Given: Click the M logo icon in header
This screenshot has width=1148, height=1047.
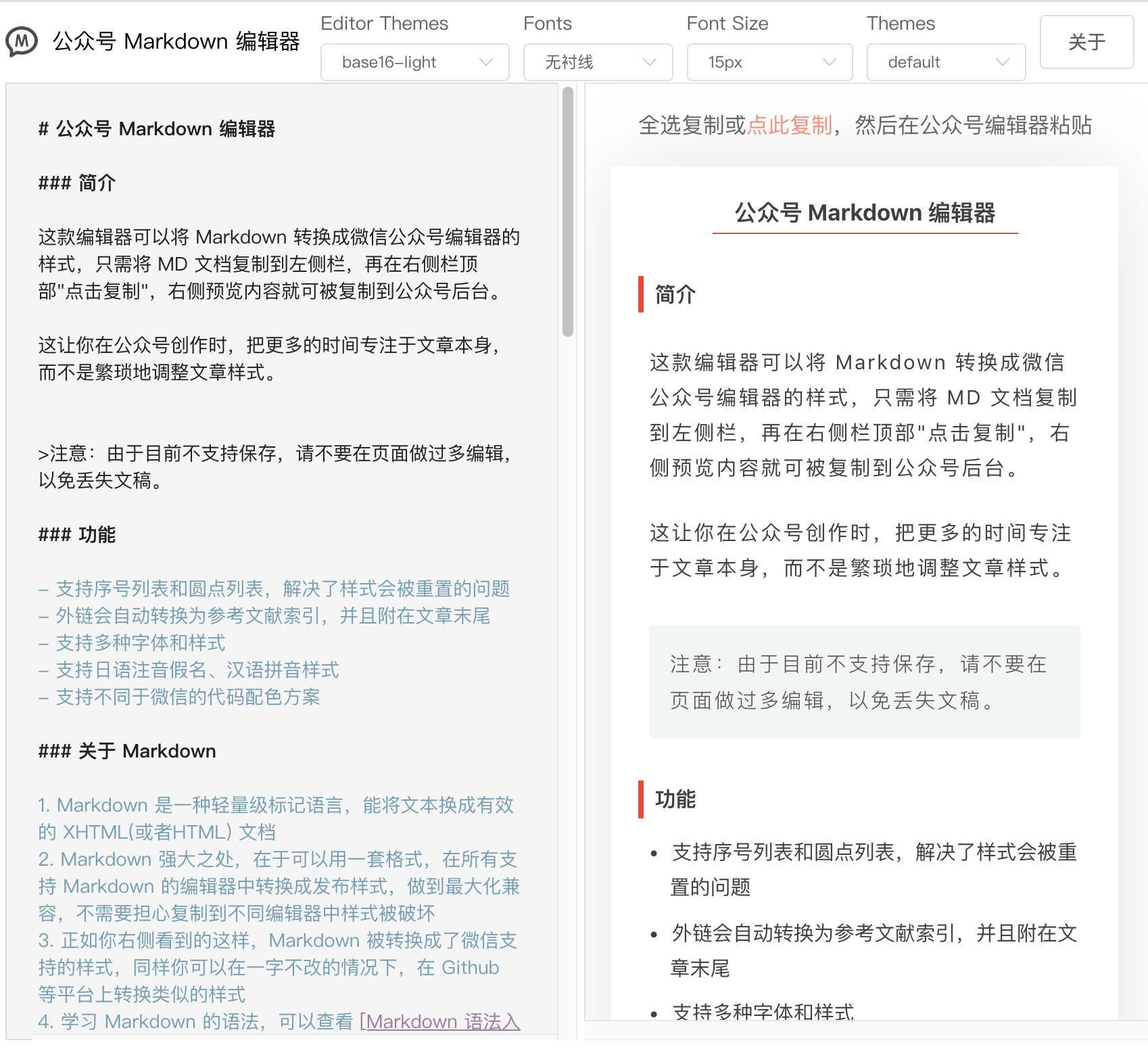Looking at the screenshot, I should (x=22, y=42).
